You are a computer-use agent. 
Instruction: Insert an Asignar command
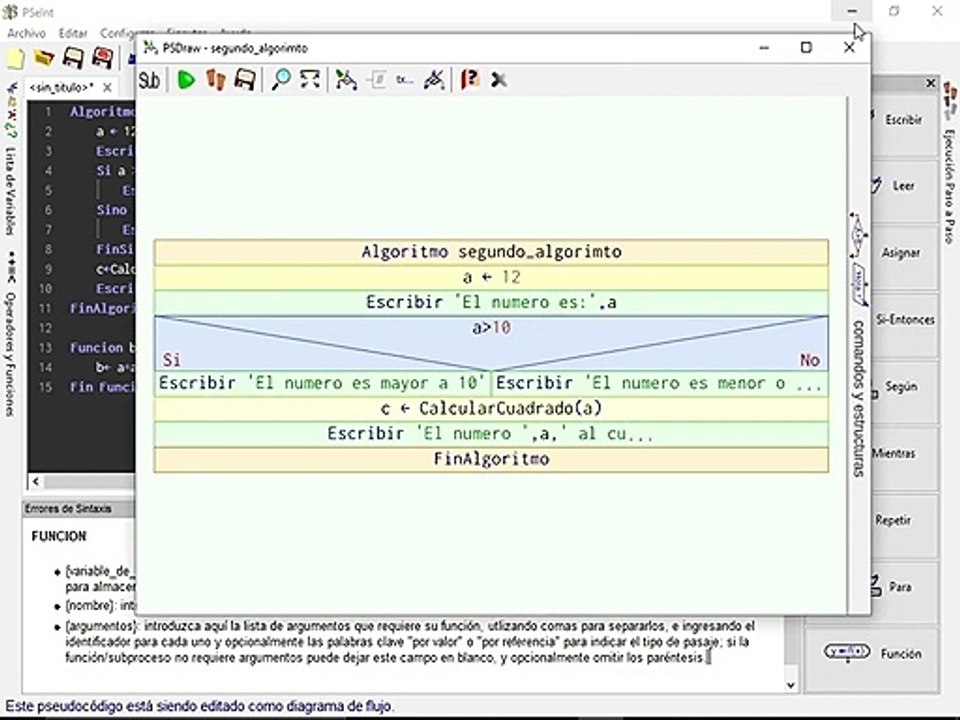point(904,253)
